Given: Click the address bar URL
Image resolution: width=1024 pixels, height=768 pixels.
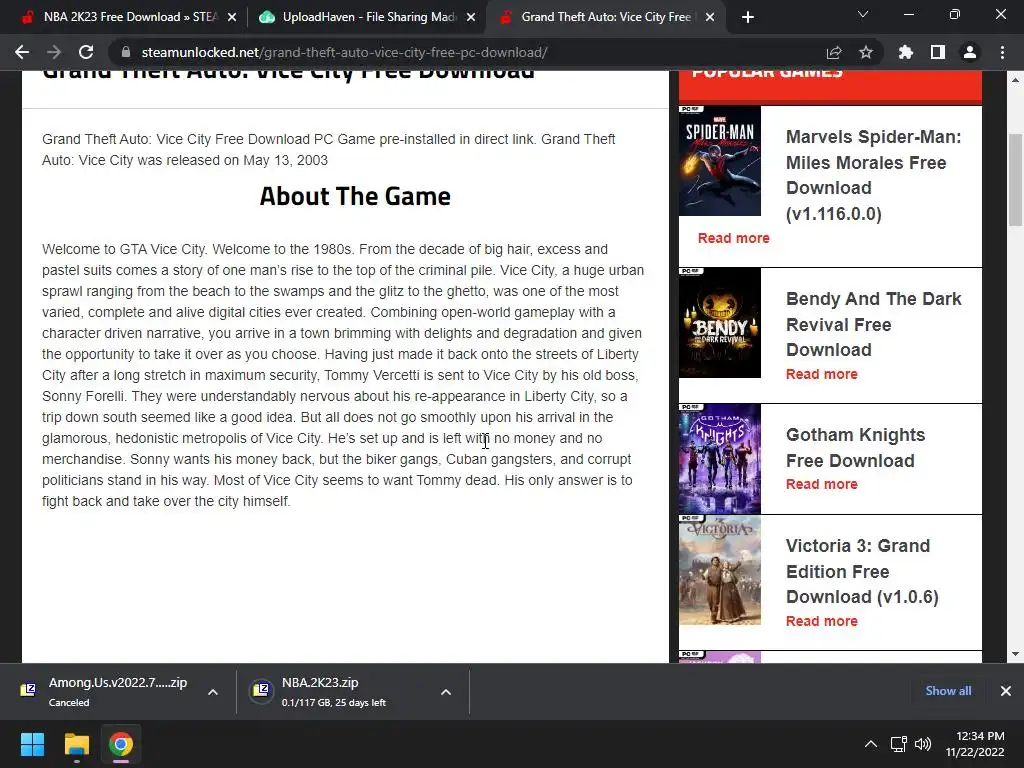Looking at the screenshot, I should tap(344, 52).
